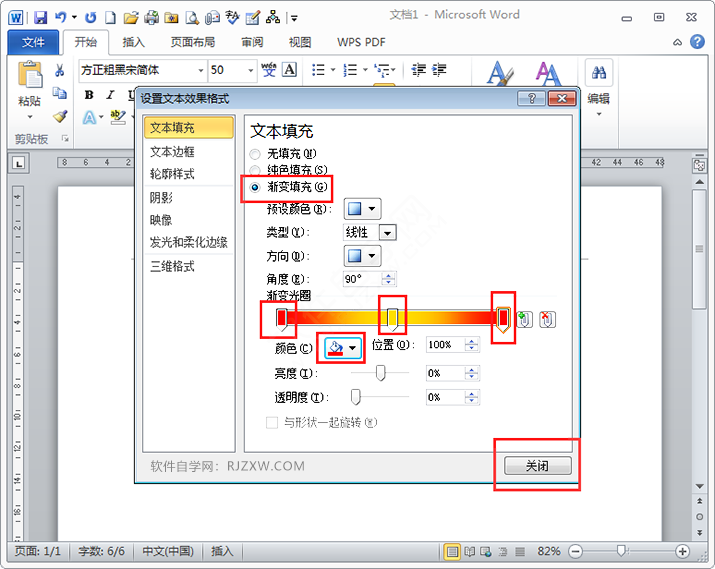Open 预设颜色 preset colors dropdown
The image size is (715, 569).
(x=362, y=209)
